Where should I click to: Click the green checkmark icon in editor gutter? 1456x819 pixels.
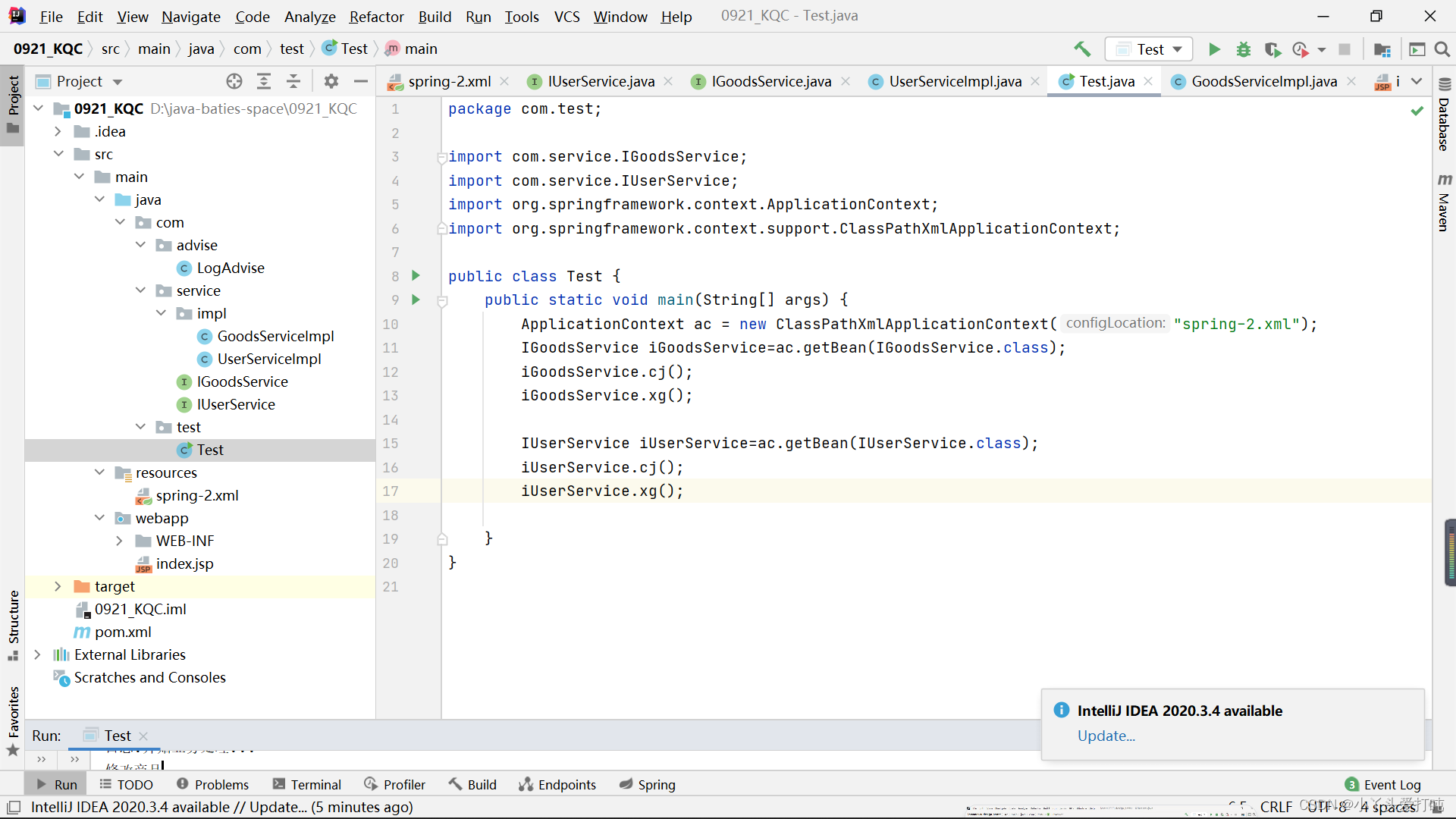pos(1418,111)
